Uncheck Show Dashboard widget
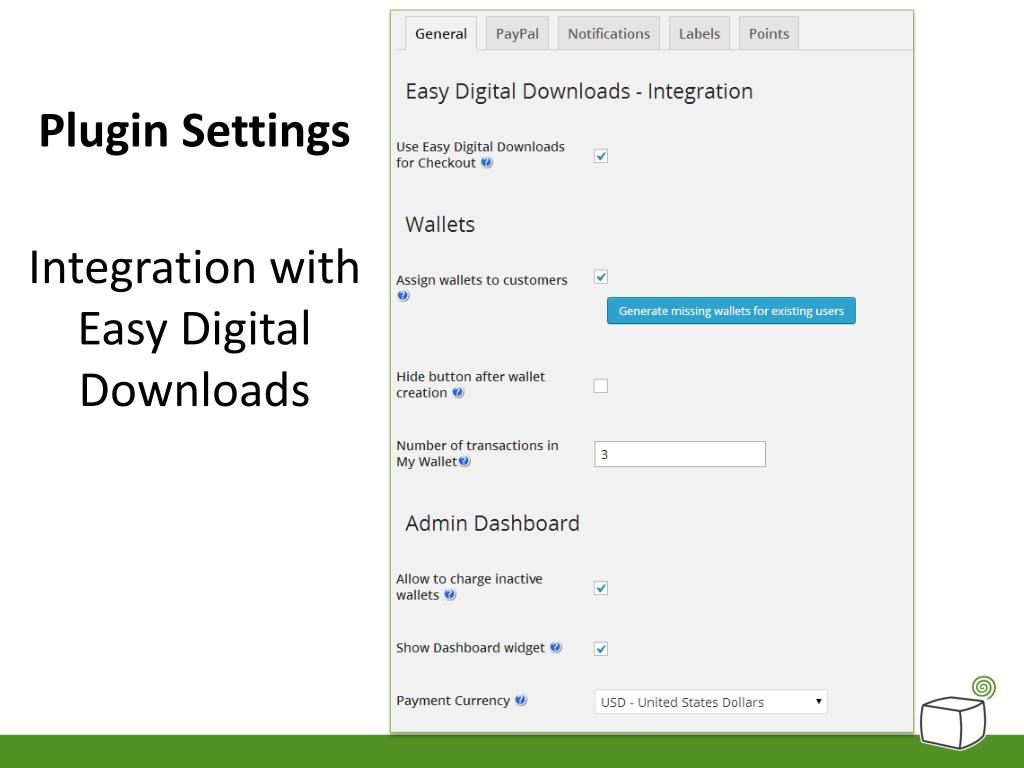 pos(601,648)
